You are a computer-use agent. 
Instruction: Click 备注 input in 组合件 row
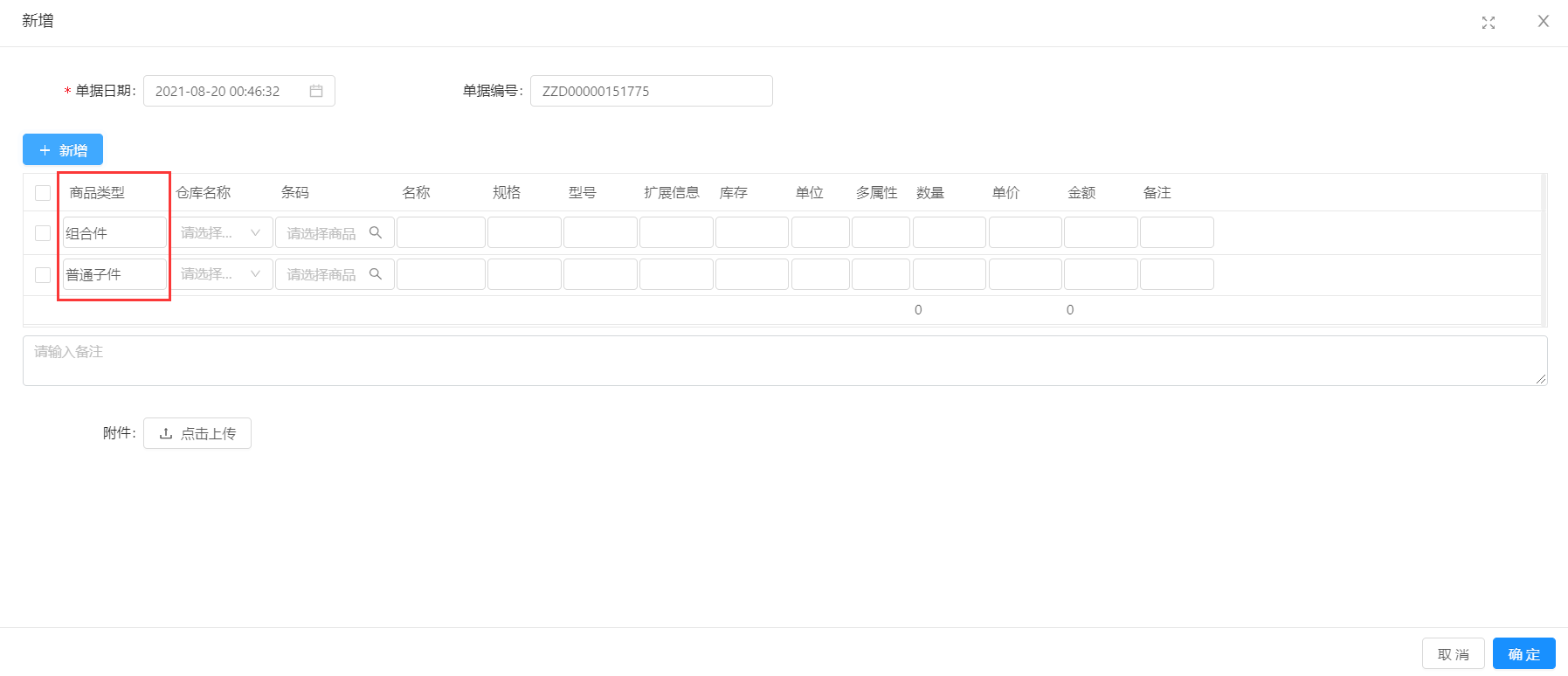(x=1177, y=232)
